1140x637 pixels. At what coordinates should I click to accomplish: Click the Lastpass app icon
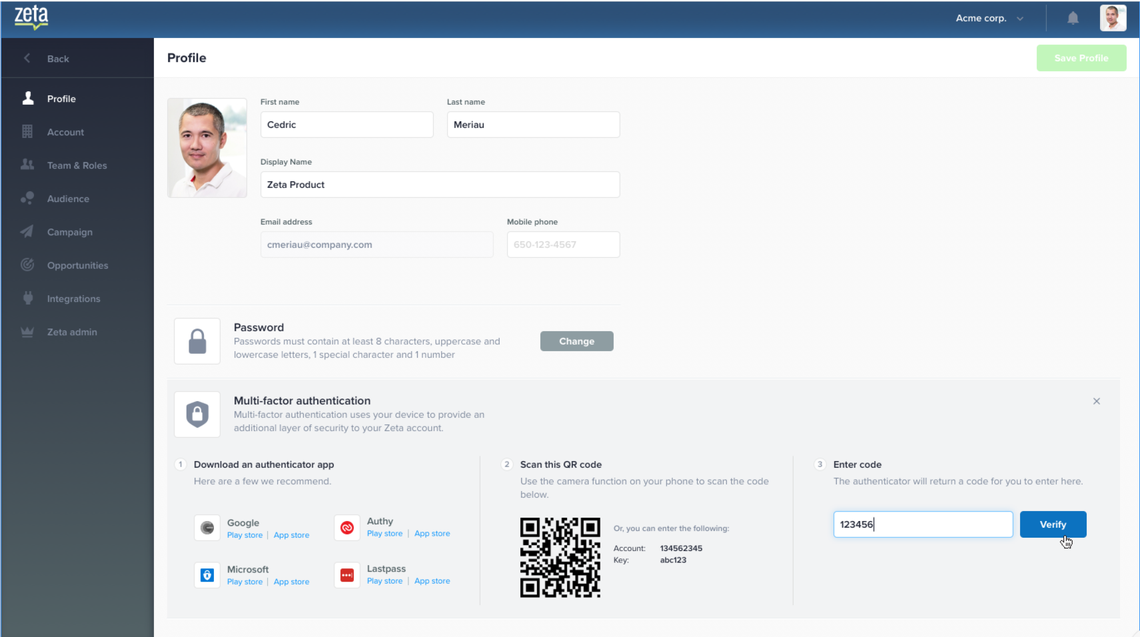[347, 575]
